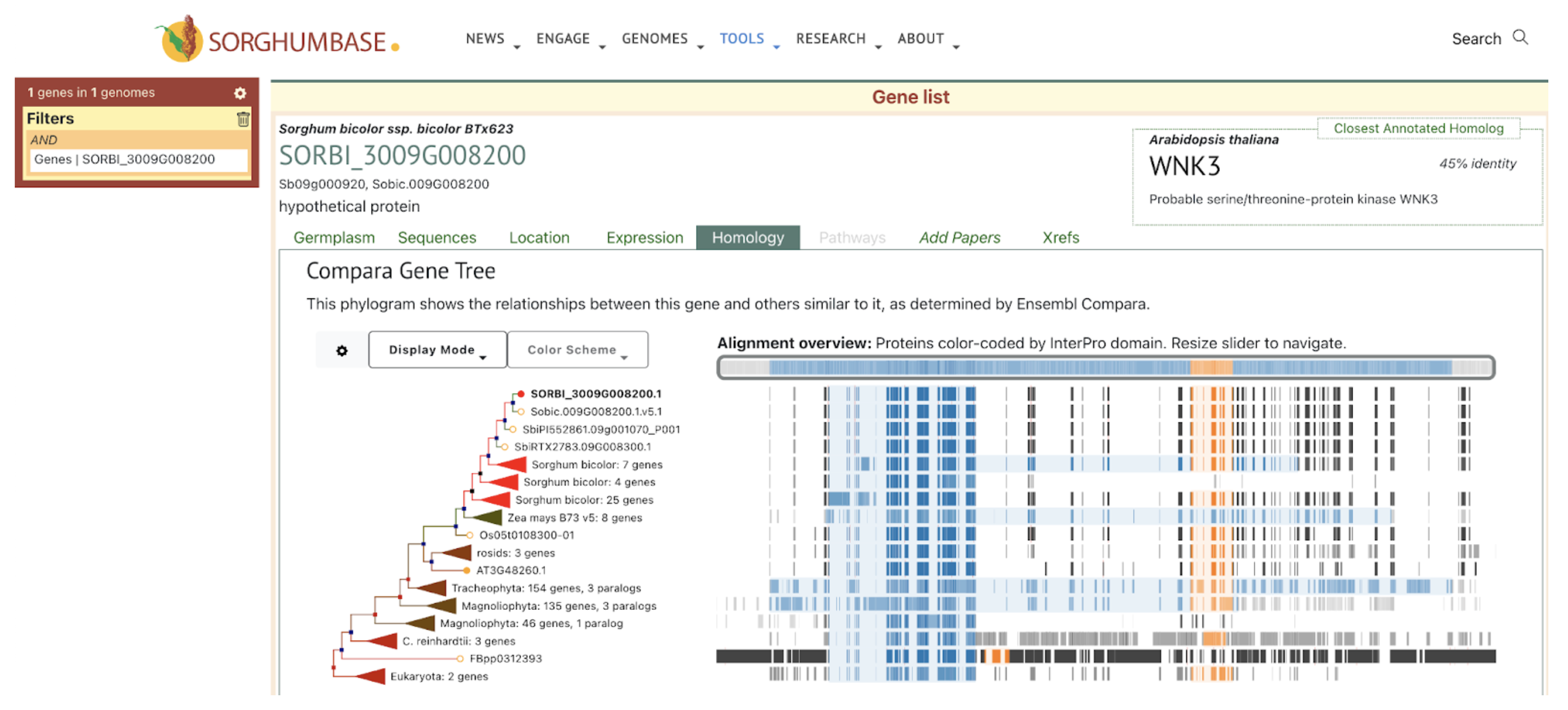Open settings gear in genes panel
Screen dimensions: 1568x710
tap(240, 93)
